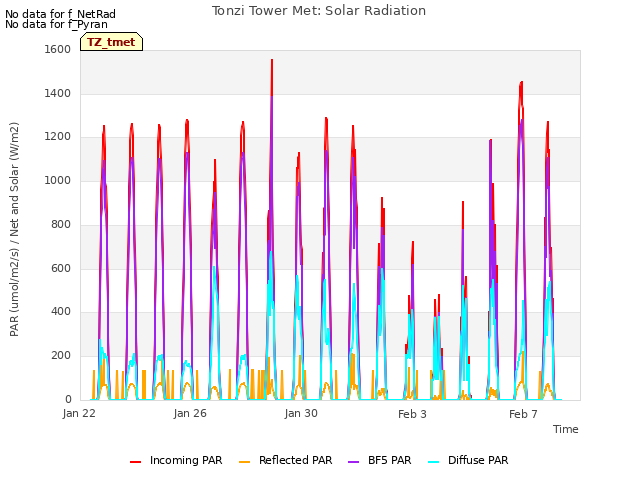The image size is (640, 480).
Task: Click the 1000 y-axis tick label
Action: (58, 180)
